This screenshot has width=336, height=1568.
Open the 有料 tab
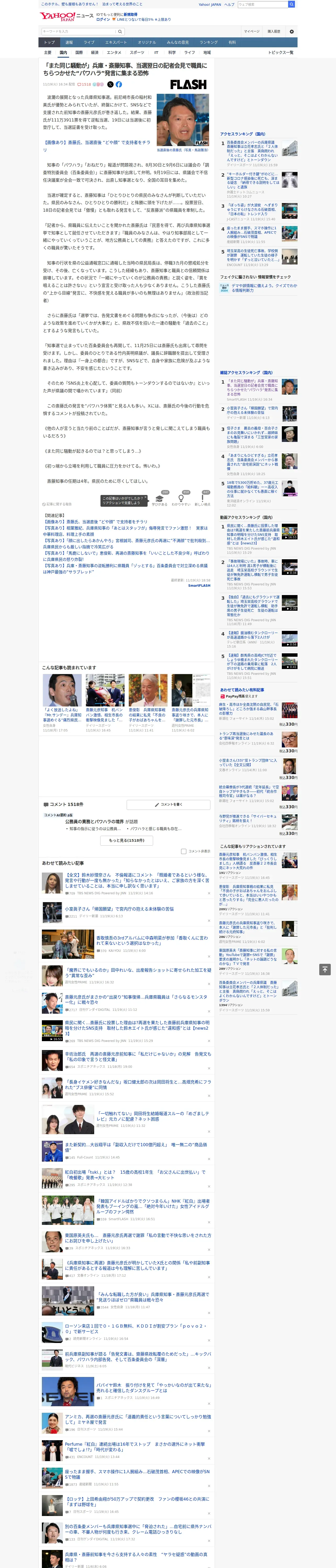pos(232,42)
